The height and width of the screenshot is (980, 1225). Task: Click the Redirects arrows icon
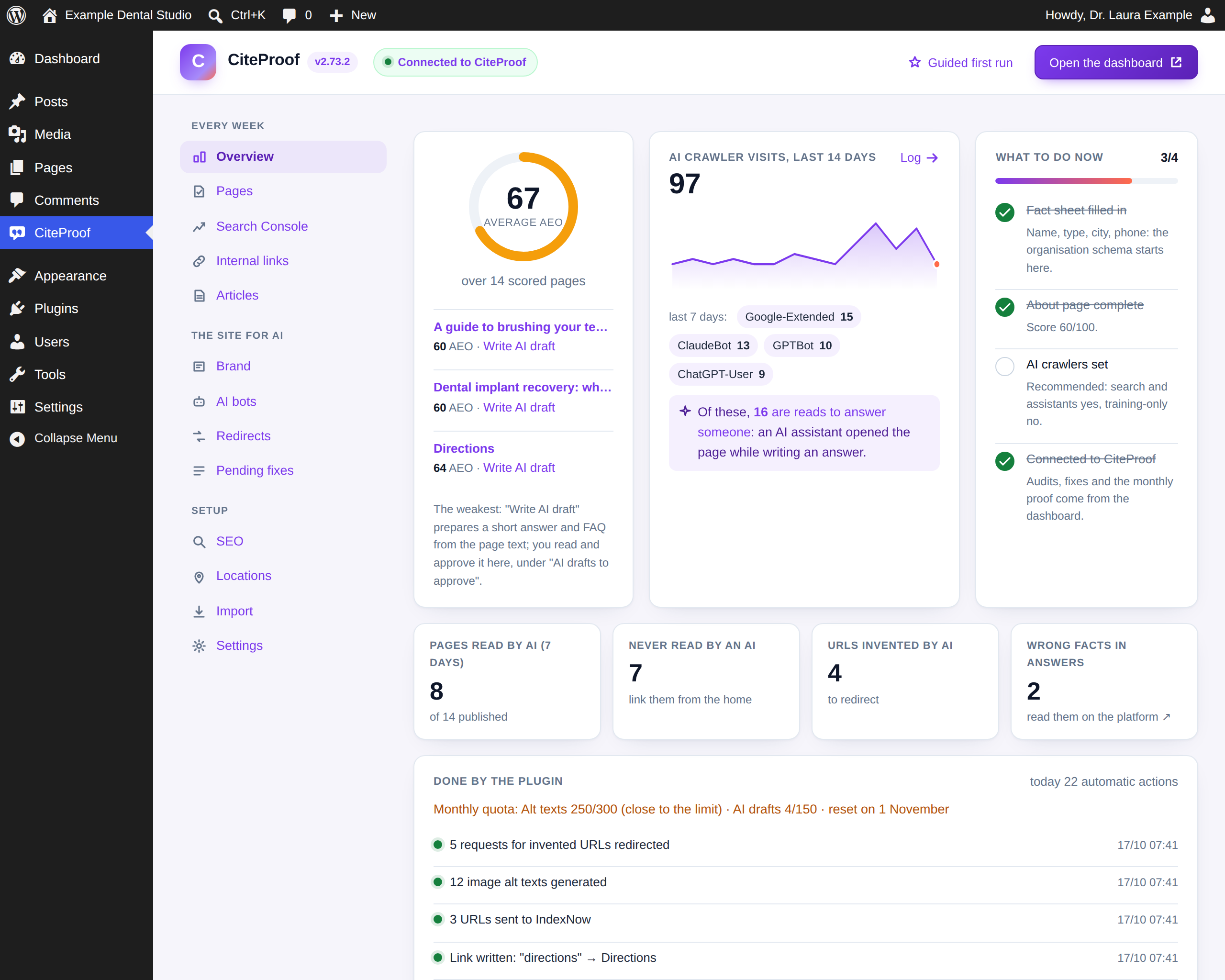[199, 436]
